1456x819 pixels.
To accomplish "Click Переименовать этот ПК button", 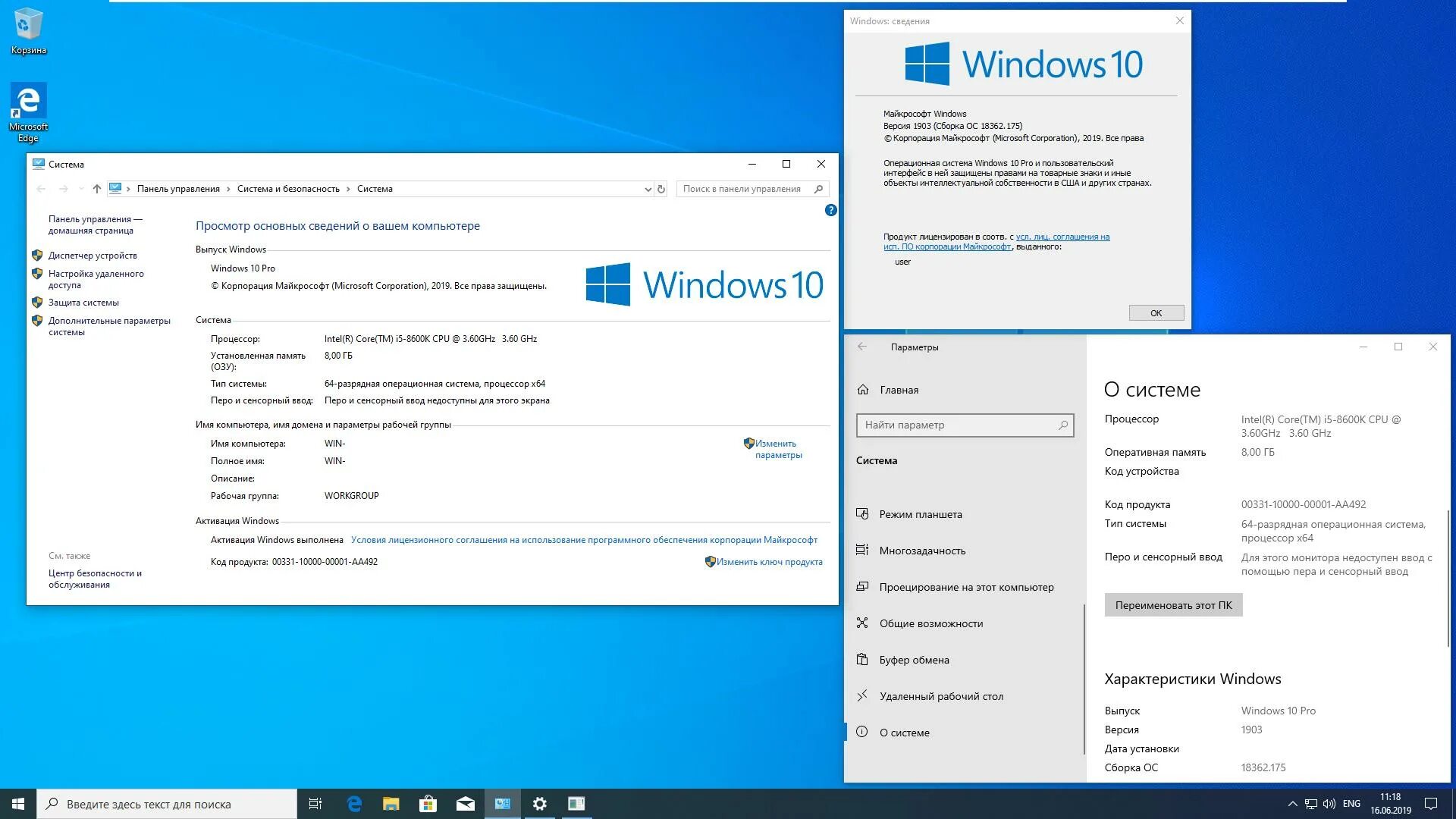I will [1172, 605].
